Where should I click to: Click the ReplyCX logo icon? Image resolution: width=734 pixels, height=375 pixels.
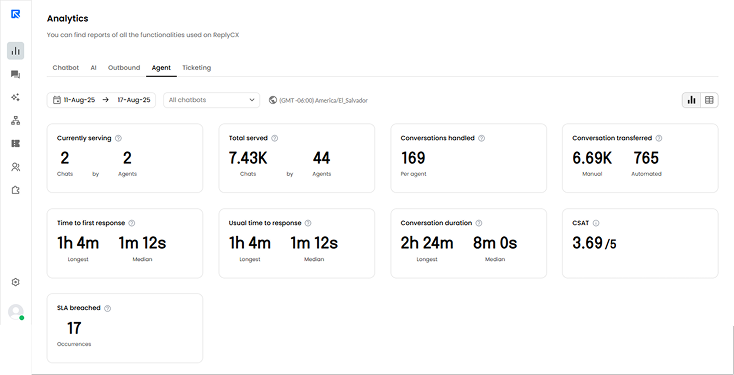click(15, 14)
